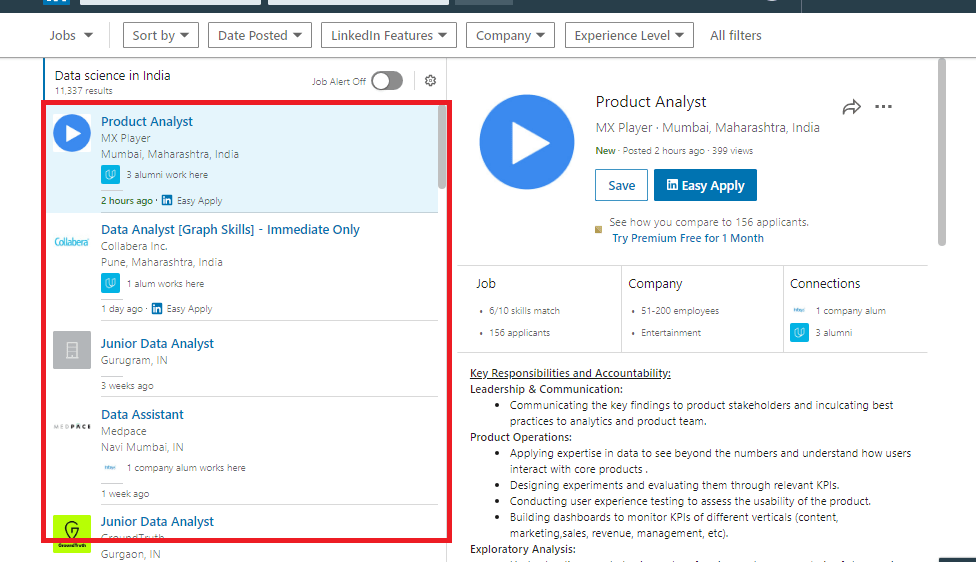The height and width of the screenshot is (562, 976).
Task: Click the job details pane scrollbar
Action: coord(942,152)
